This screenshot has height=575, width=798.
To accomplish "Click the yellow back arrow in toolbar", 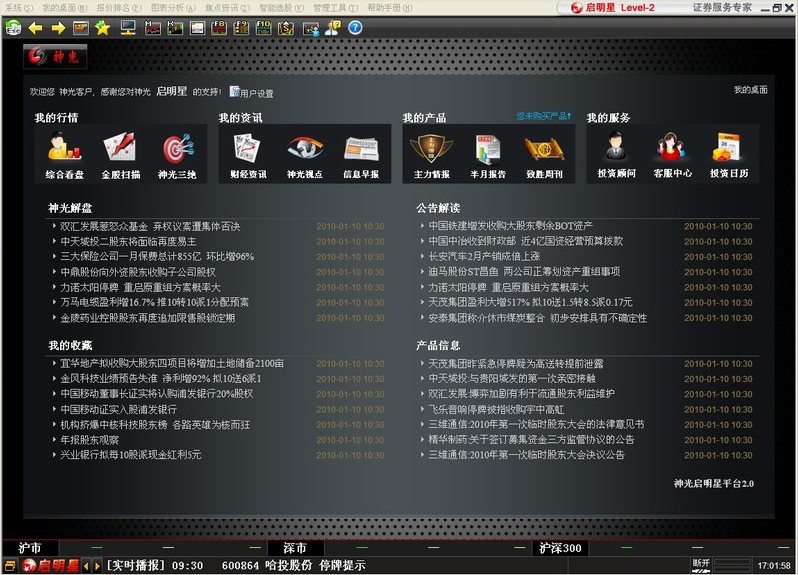I will (x=35, y=28).
